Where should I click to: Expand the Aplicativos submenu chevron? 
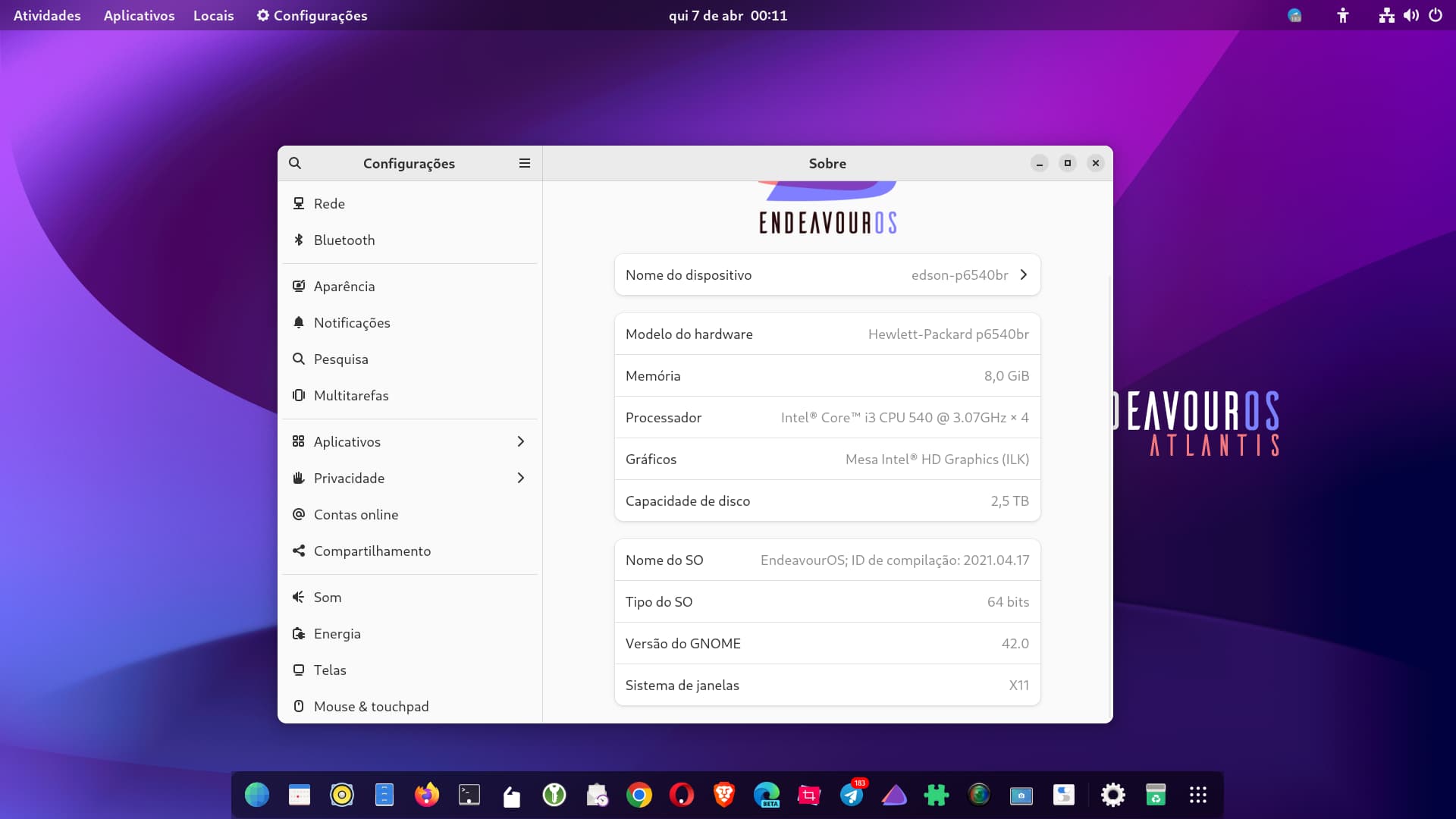520,441
